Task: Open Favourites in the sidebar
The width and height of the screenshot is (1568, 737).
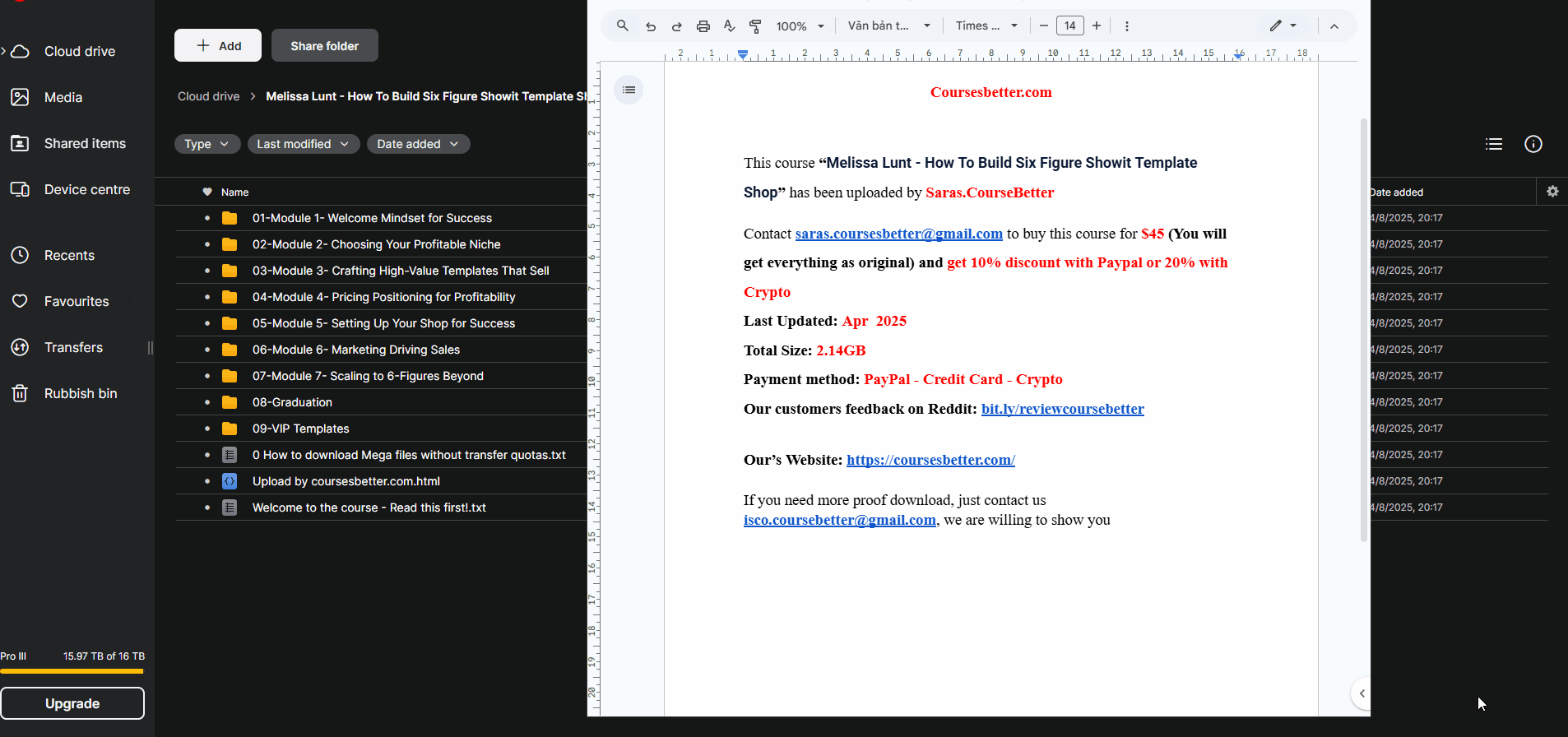Action: click(77, 301)
